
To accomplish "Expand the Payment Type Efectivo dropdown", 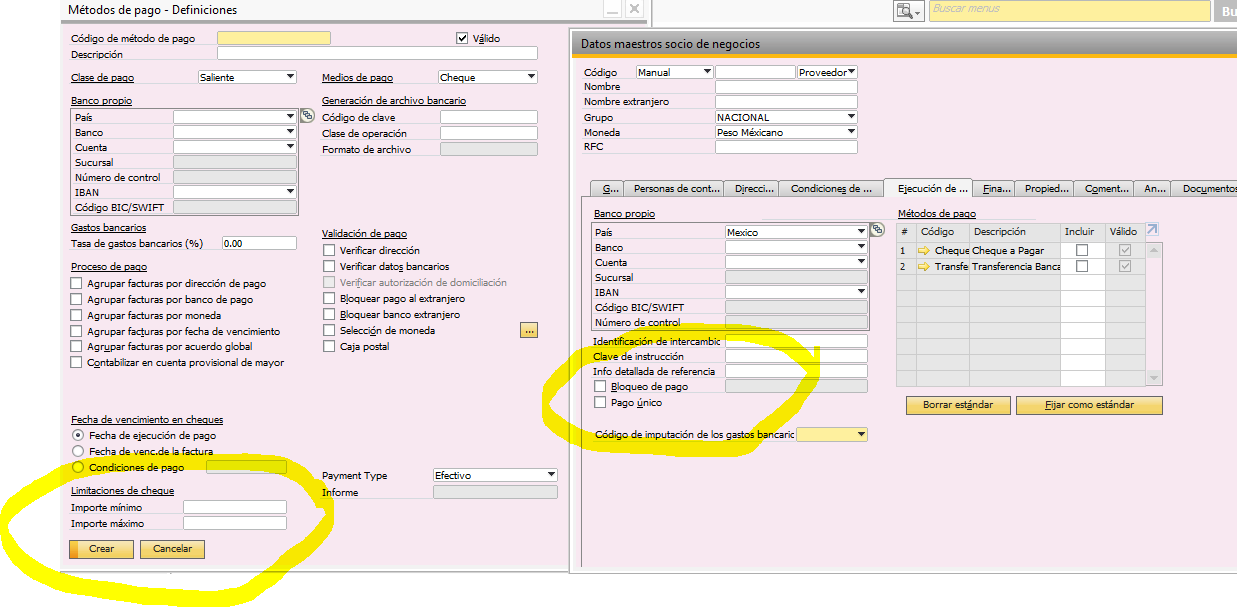I will click(550, 475).
